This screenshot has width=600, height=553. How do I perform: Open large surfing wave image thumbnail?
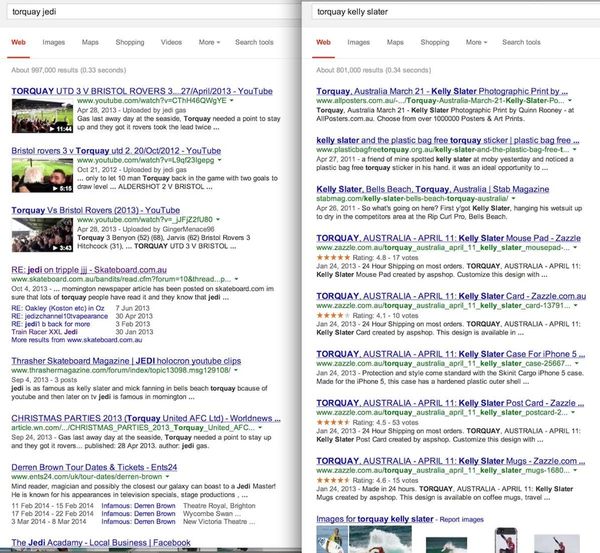click(x=380, y=539)
